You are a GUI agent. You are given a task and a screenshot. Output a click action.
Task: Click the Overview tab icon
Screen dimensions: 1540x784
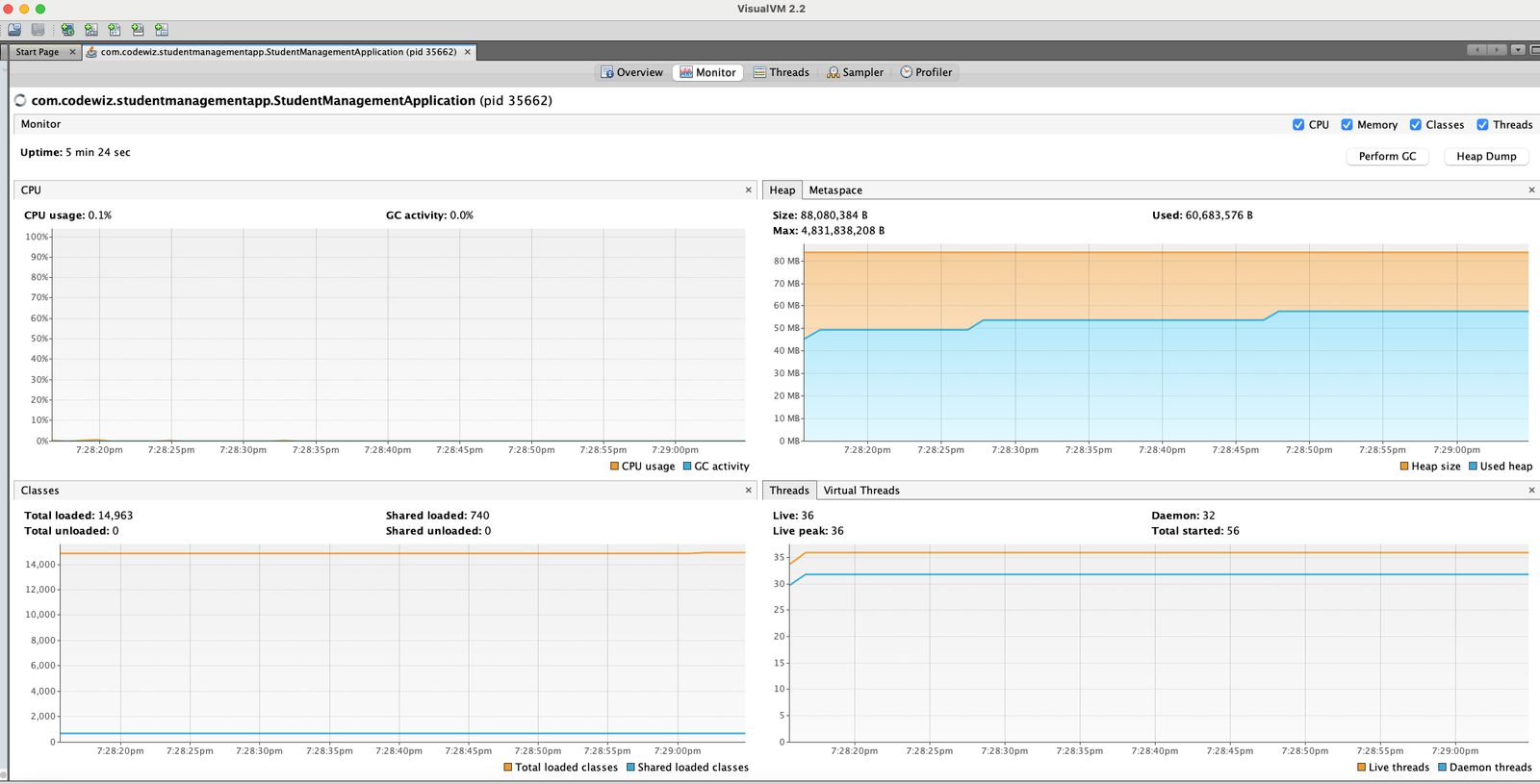(x=607, y=72)
